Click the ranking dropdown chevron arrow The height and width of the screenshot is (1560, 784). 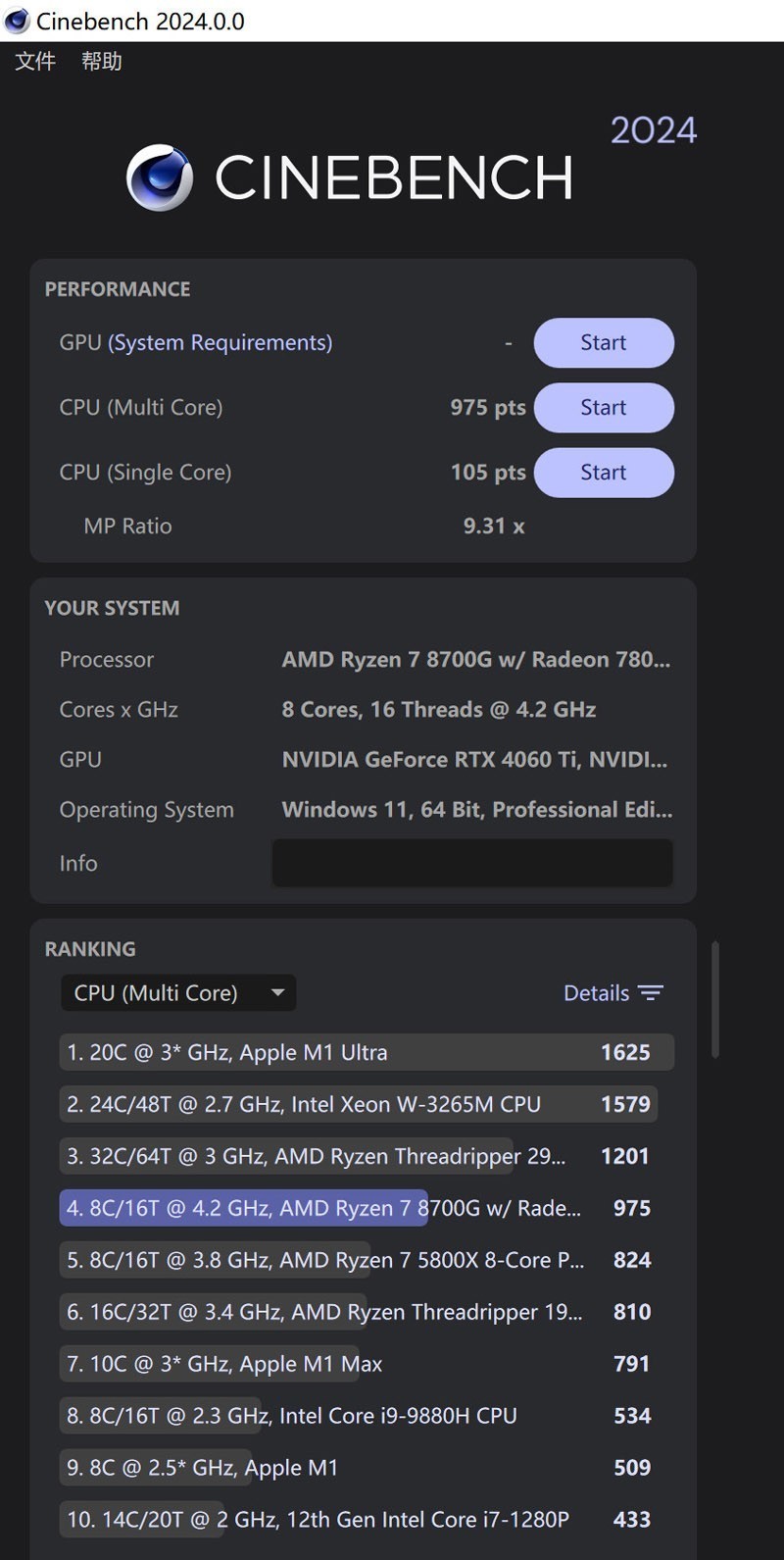click(x=278, y=992)
